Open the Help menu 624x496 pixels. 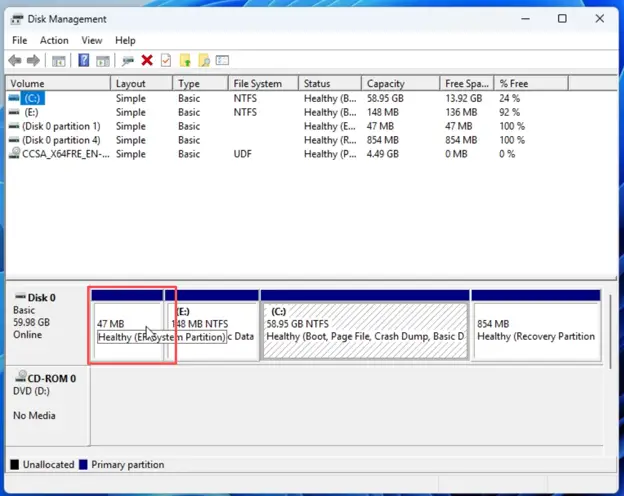[125, 41]
